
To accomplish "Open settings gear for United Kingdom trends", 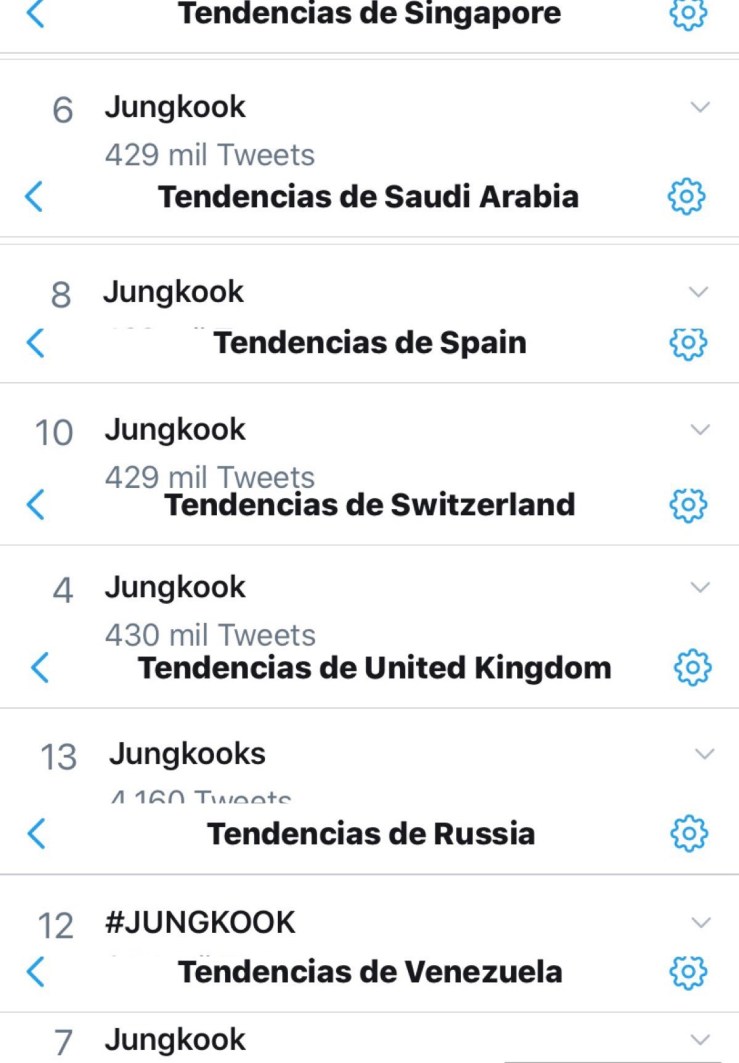I will [x=692, y=667].
